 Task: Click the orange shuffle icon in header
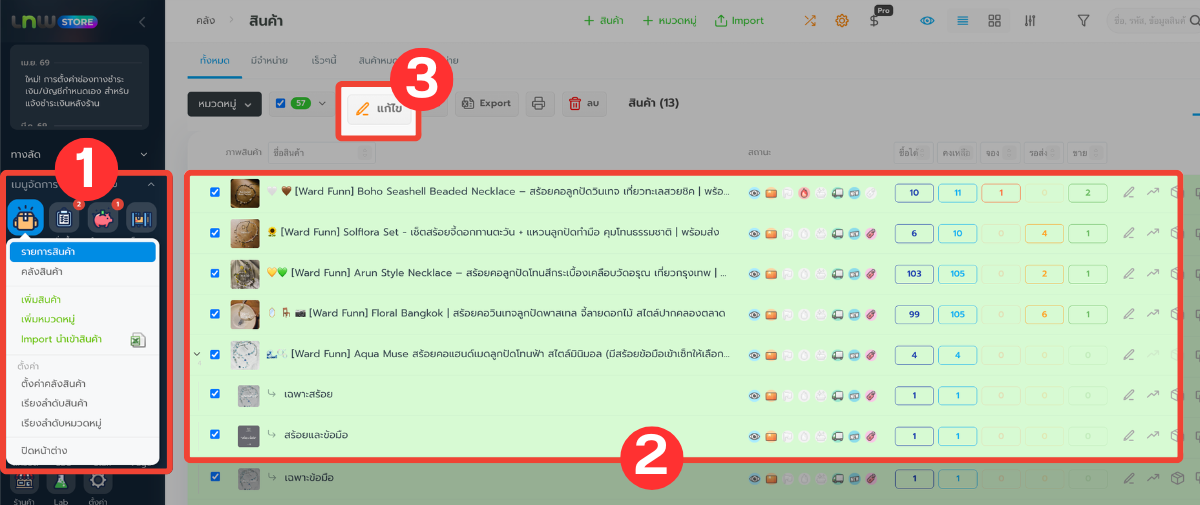pyautogui.click(x=809, y=21)
